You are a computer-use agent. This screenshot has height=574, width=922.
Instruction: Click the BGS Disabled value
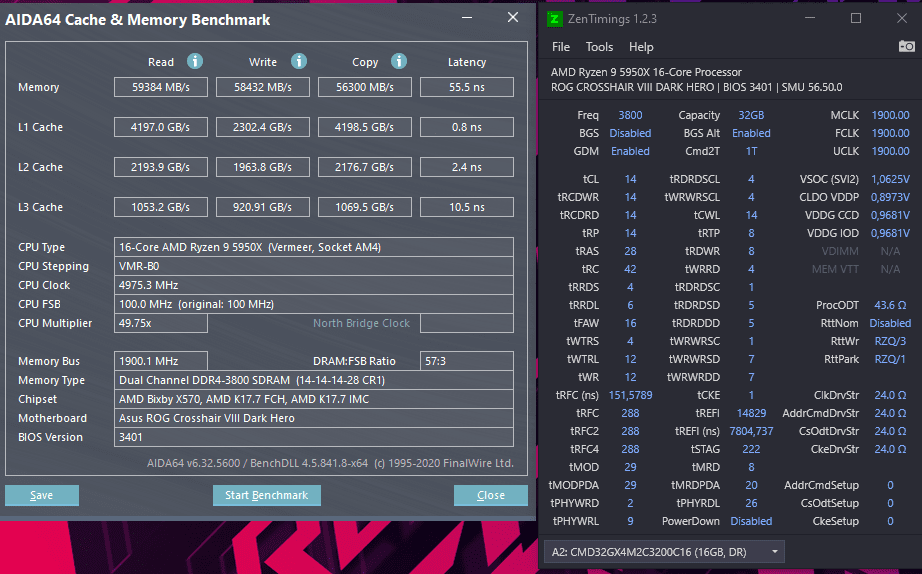[630, 134]
